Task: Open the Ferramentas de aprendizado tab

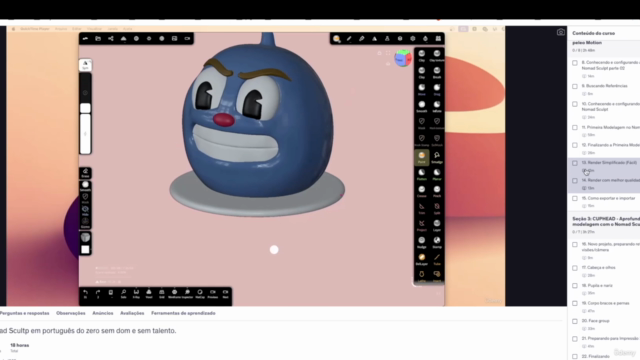Action: (x=183, y=313)
